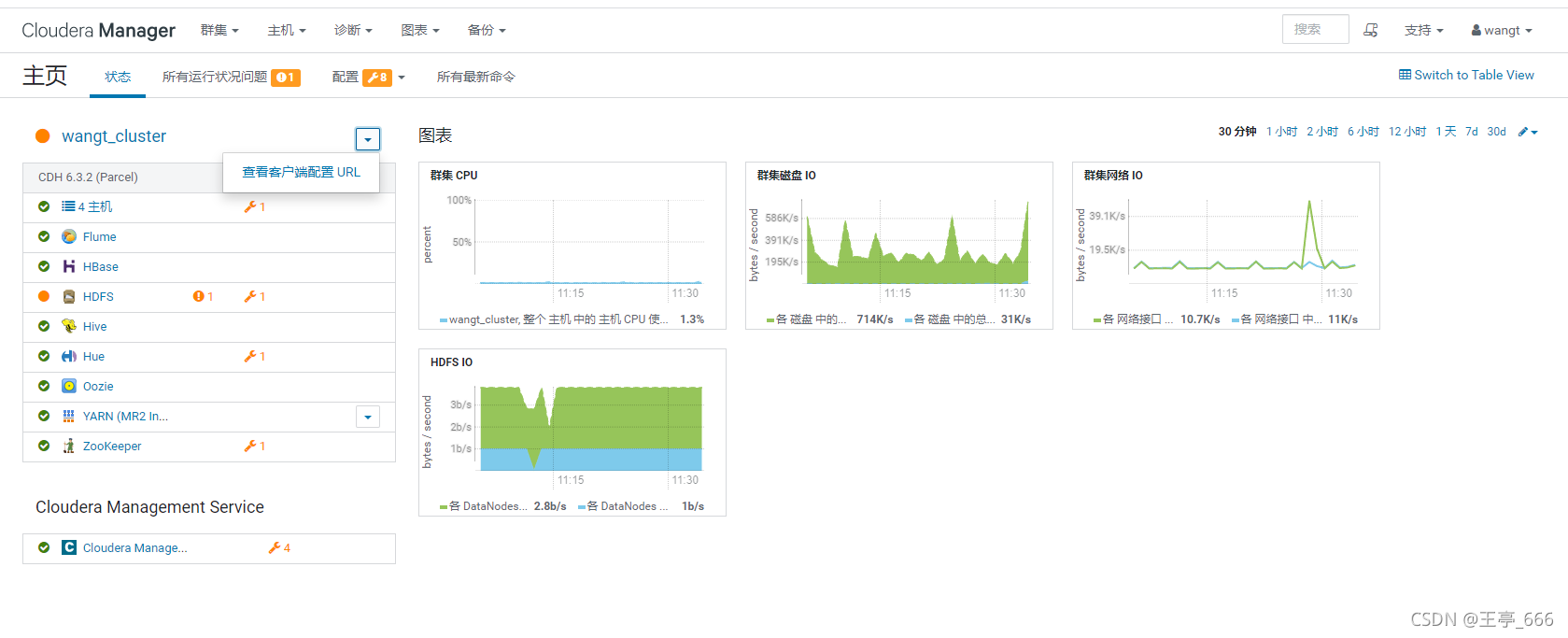Click the ZooKeeper service icon
The width and height of the screenshot is (1568, 638).
tap(69, 446)
